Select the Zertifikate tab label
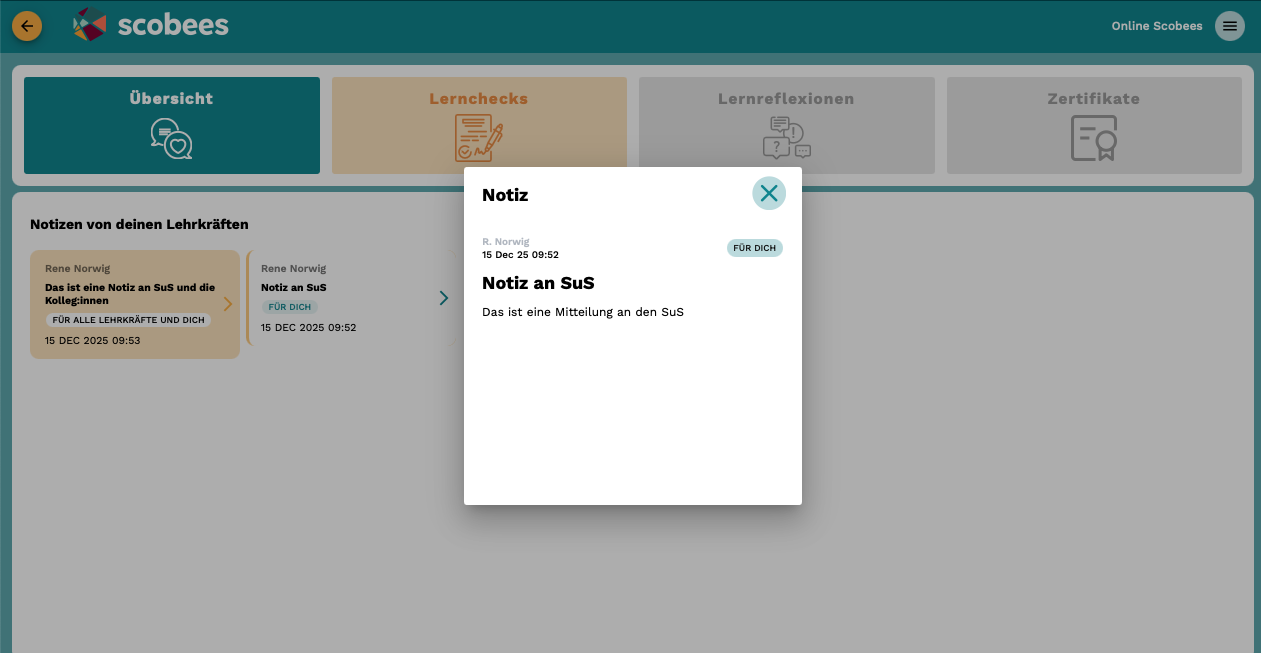Image resolution: width=1261 pixels, height=653 pixels. [x=1093, y=99]
